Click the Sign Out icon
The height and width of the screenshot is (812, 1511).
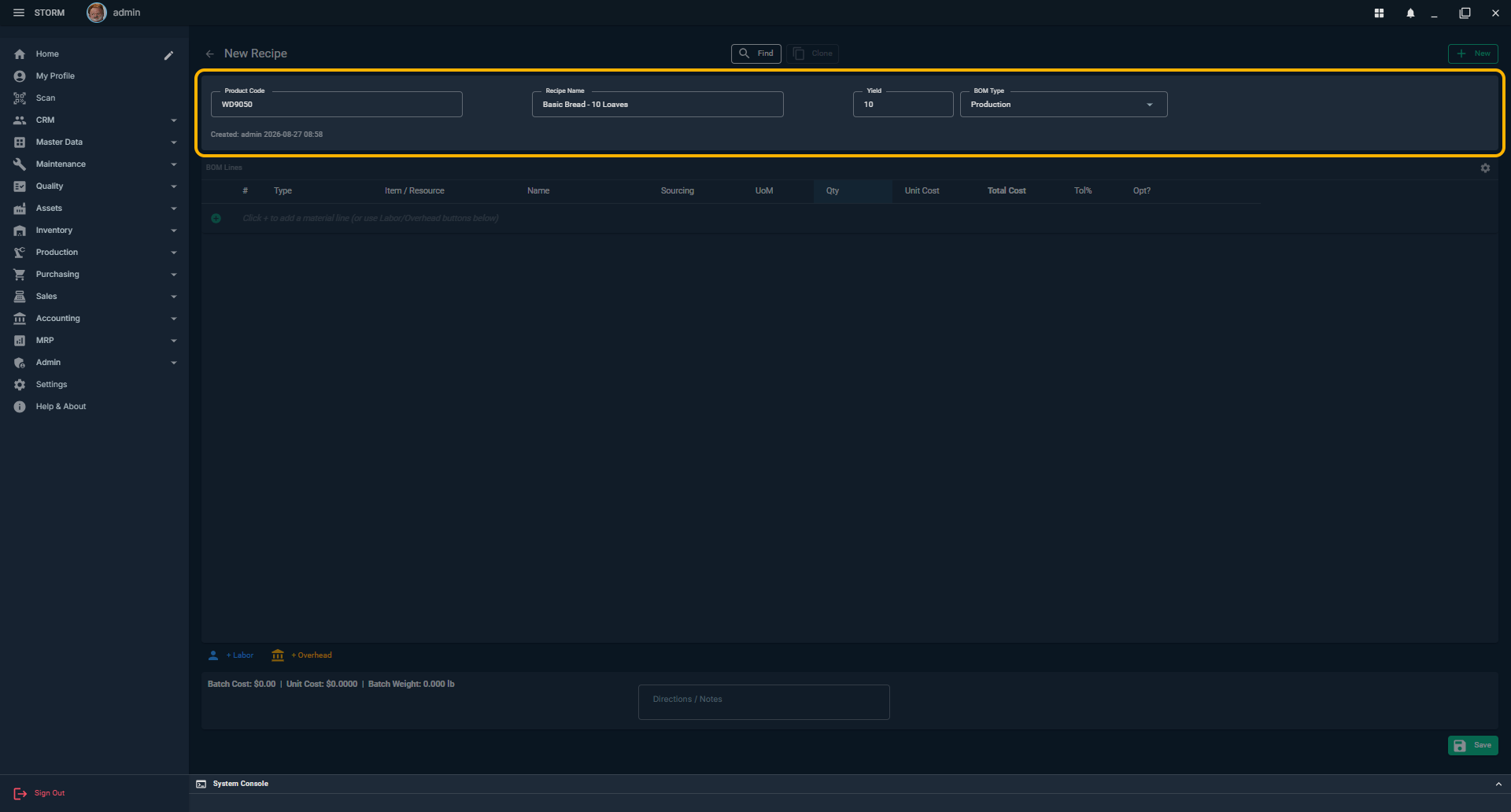pos(20,794)
